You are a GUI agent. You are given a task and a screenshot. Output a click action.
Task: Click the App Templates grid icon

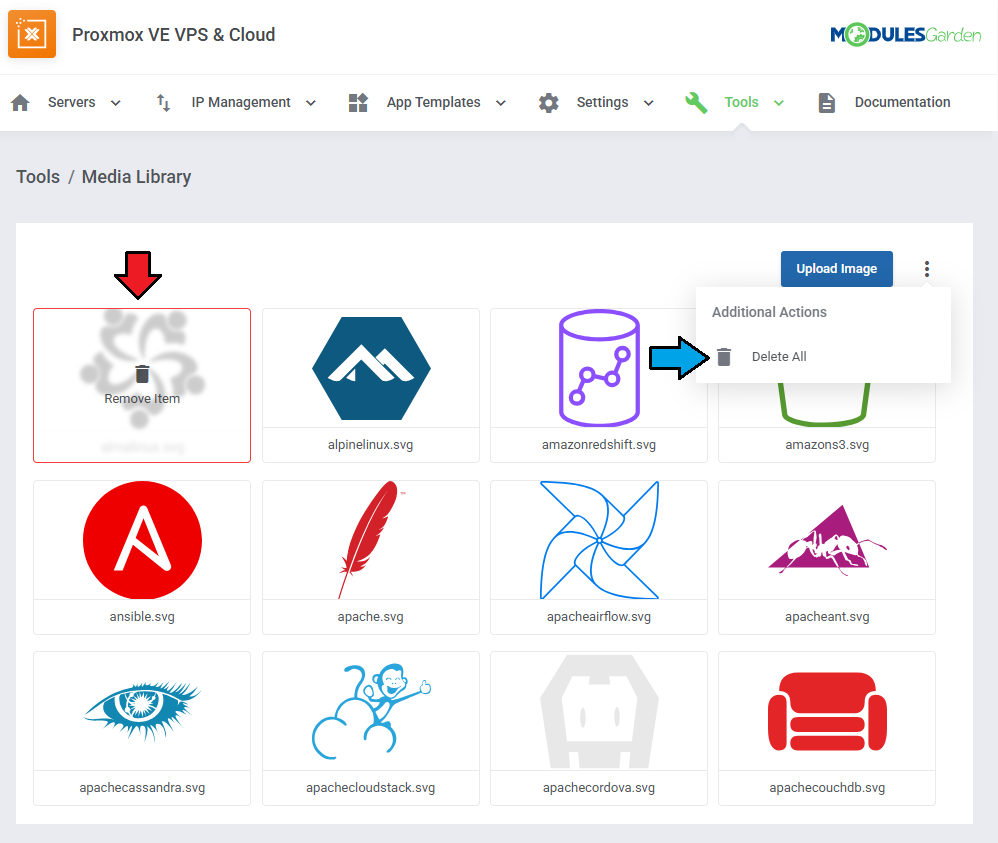click(358, 103)
